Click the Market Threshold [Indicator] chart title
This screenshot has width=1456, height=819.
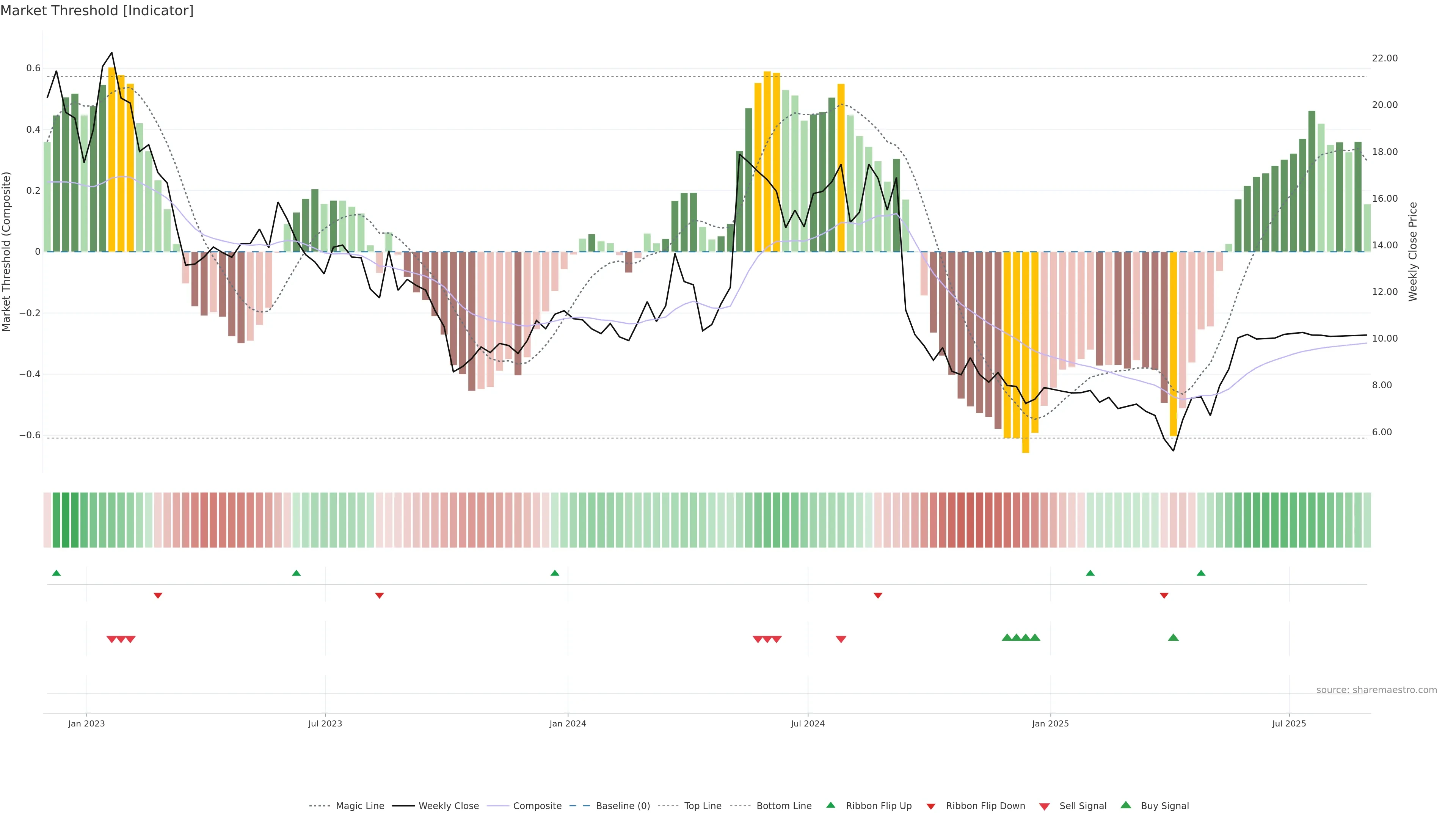(x=97, y=11)
